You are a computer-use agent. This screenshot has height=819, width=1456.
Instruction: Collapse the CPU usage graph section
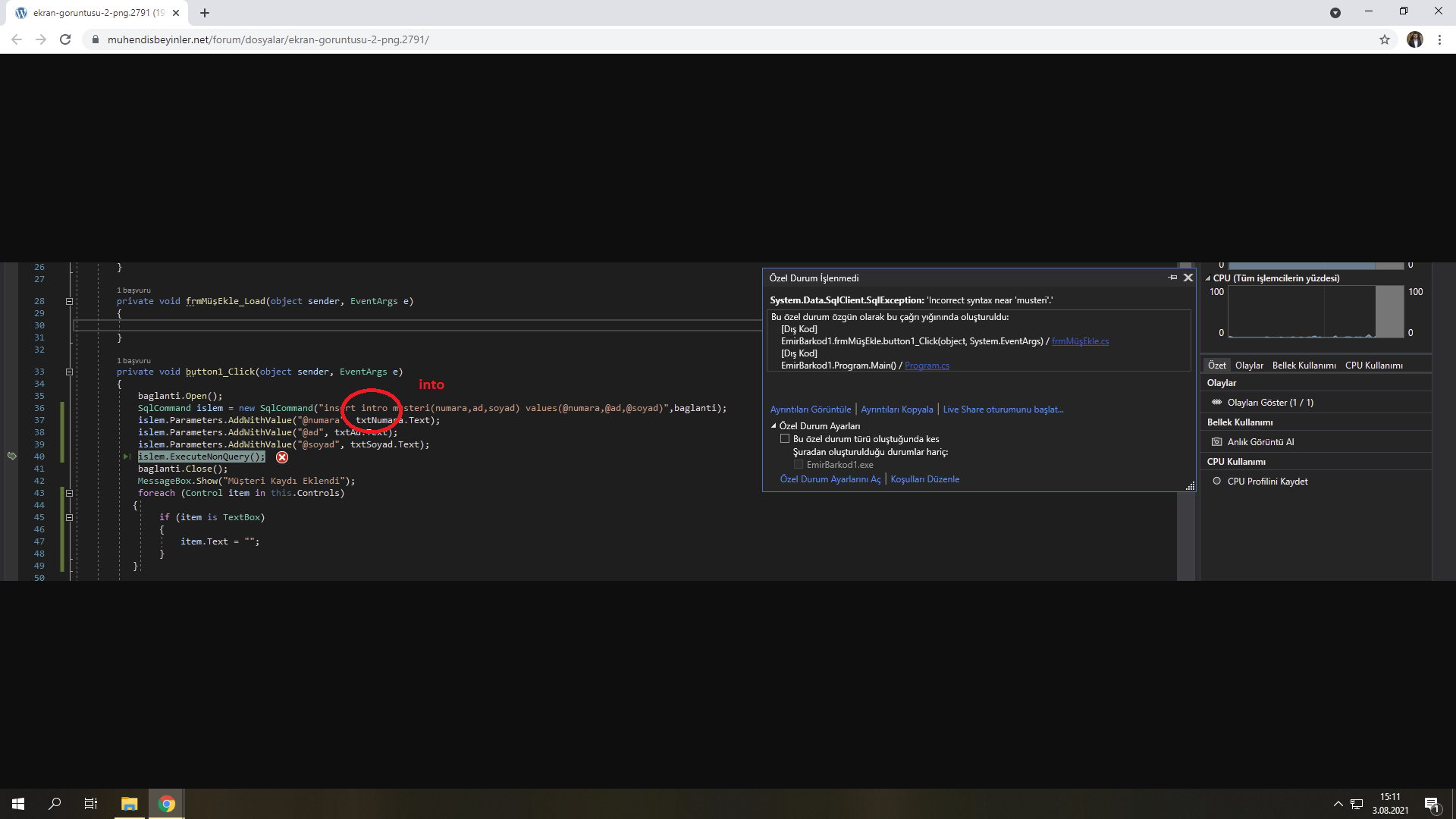1208,278
